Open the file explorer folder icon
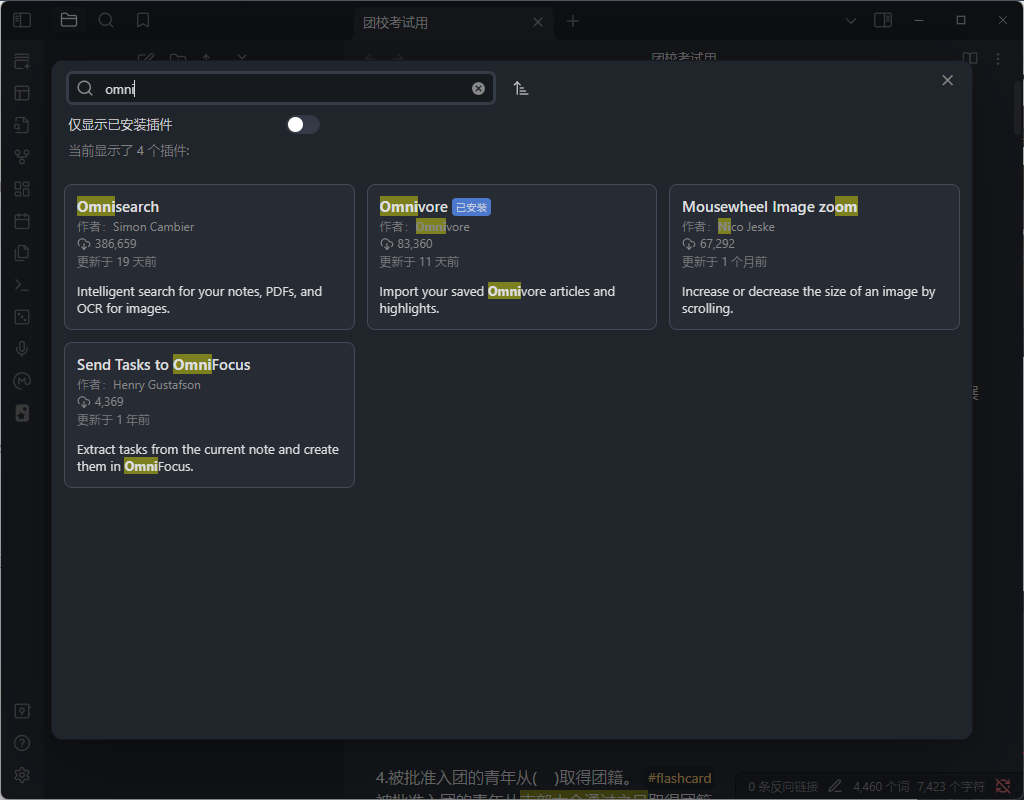The width and height of the screenshot is (1024, 800). pos(69,20)
